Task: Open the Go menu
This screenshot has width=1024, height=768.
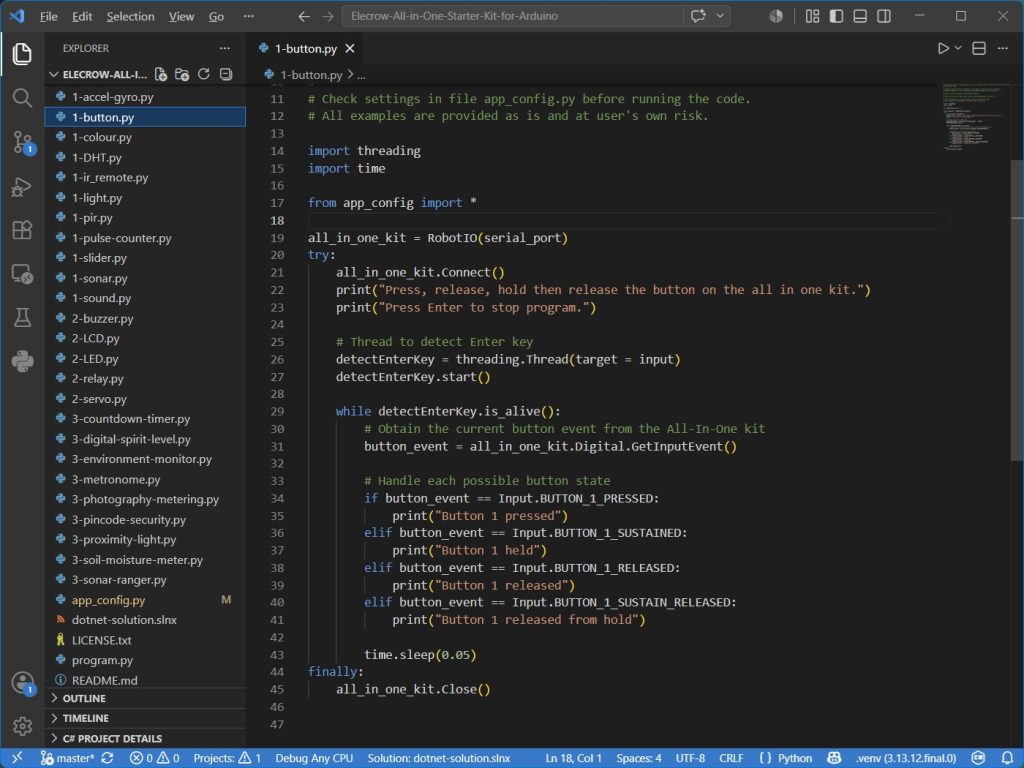Action: tap(216, 16)
